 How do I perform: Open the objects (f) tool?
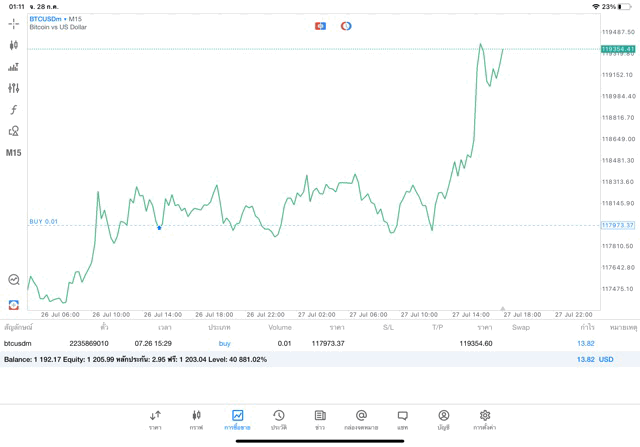point(14,110)
